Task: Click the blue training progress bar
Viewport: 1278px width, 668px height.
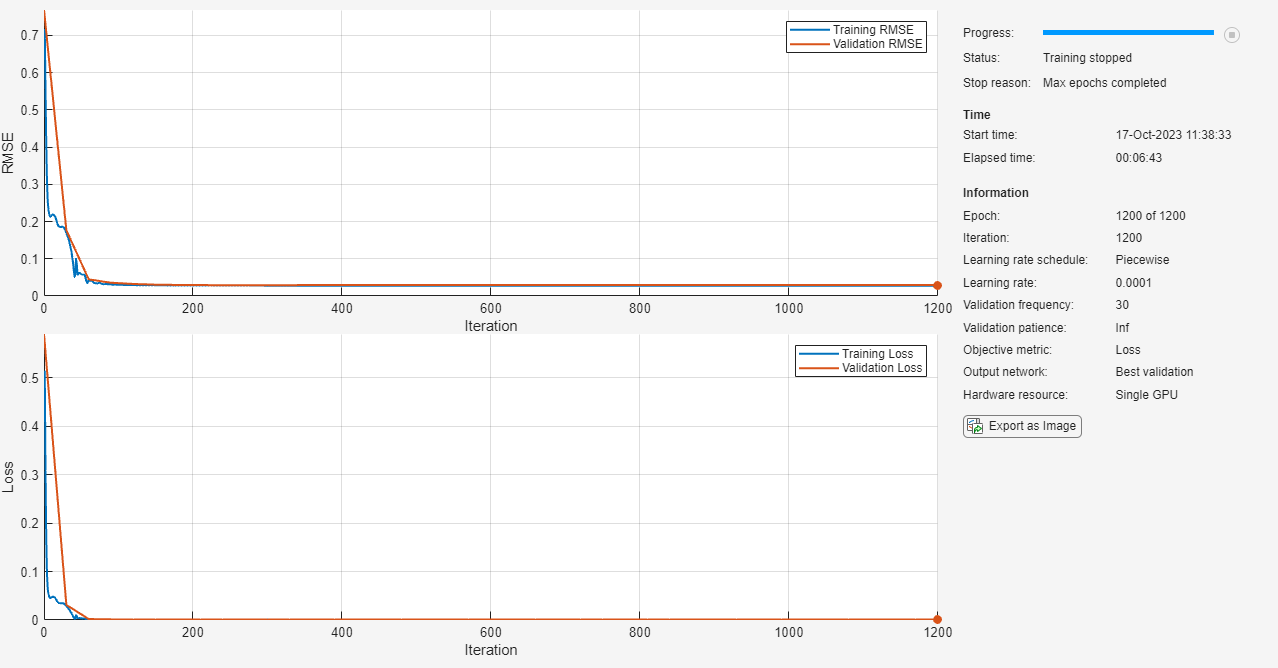Action: click(1128, 33)
